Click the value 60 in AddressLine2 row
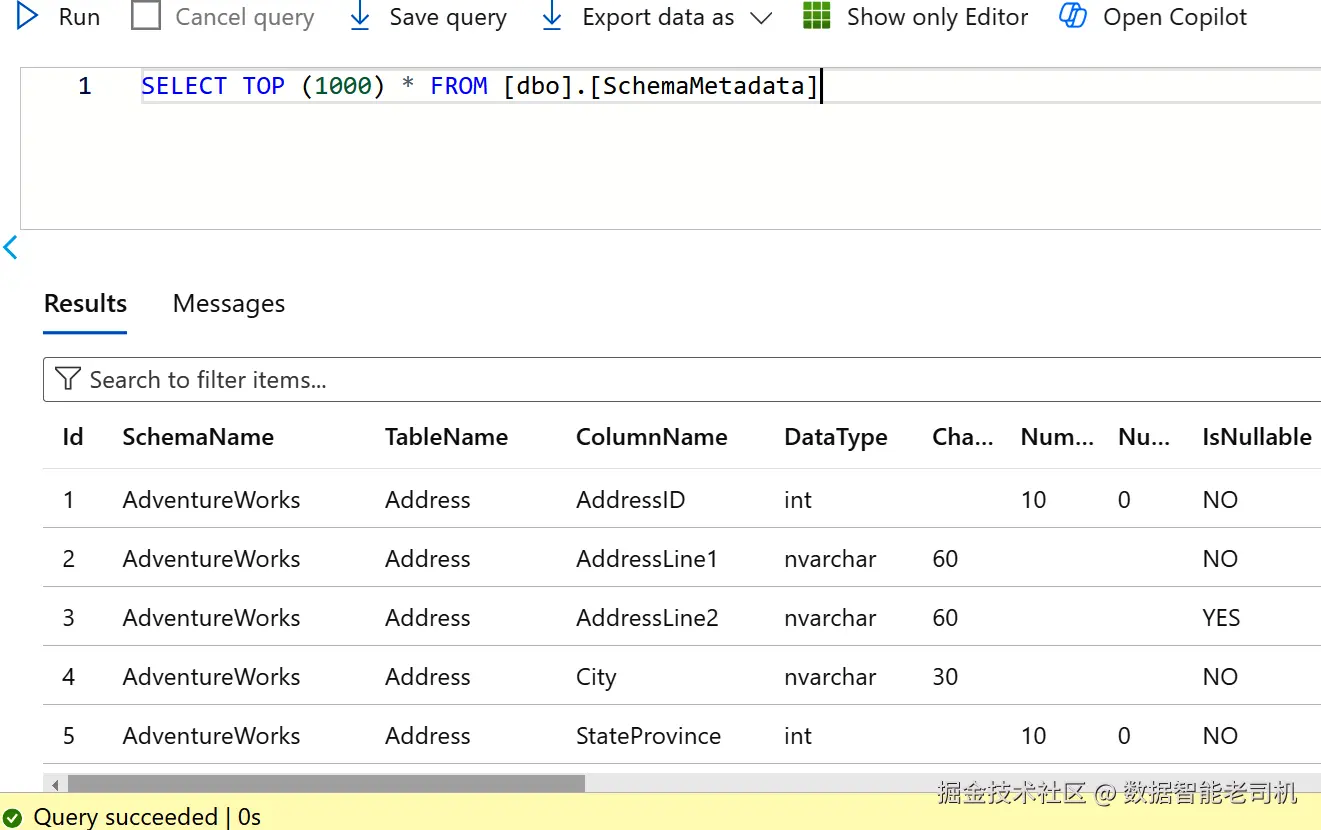This screenshot has width=1321, height=830. [945, 617]
